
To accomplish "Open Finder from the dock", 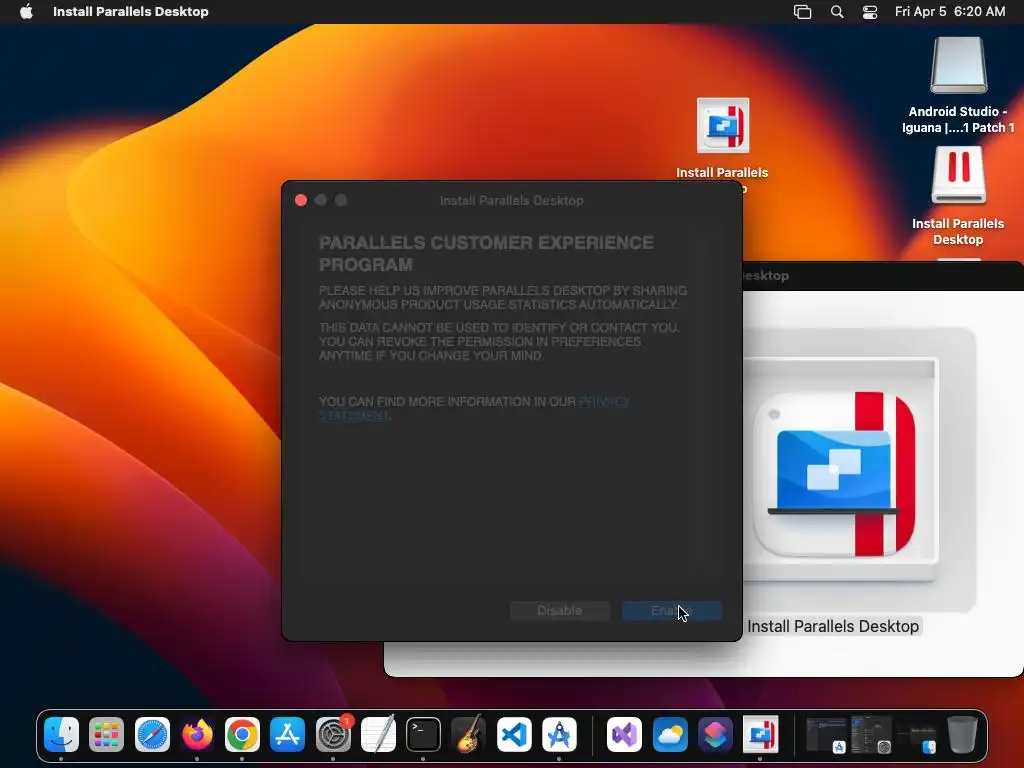I will click(x=61, y=735).
